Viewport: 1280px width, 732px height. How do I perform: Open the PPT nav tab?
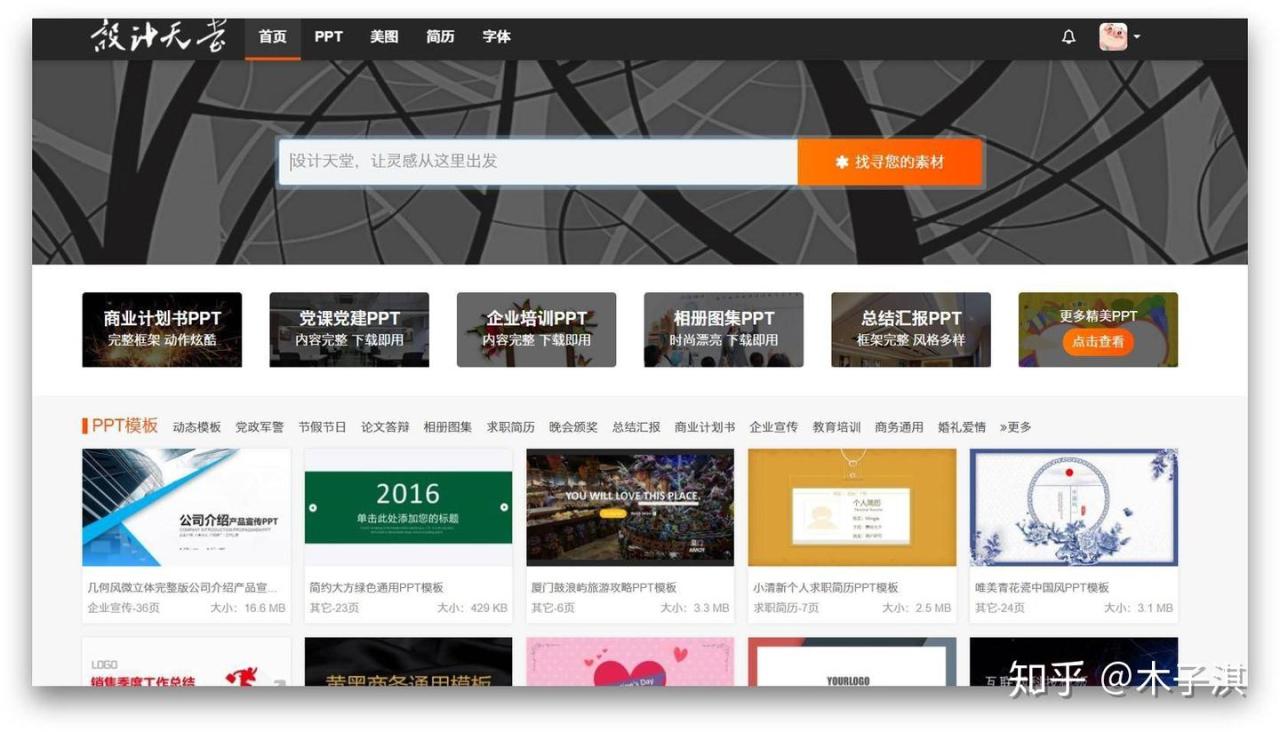tap(328, 37)
